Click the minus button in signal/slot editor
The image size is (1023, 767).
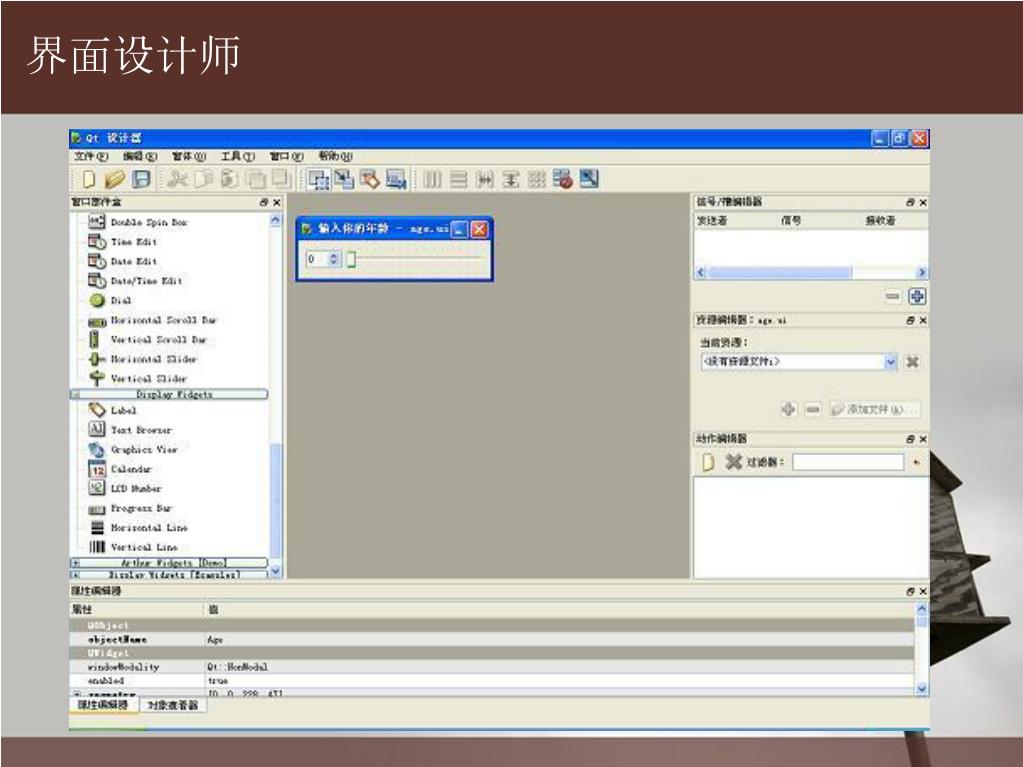(892, 297)
